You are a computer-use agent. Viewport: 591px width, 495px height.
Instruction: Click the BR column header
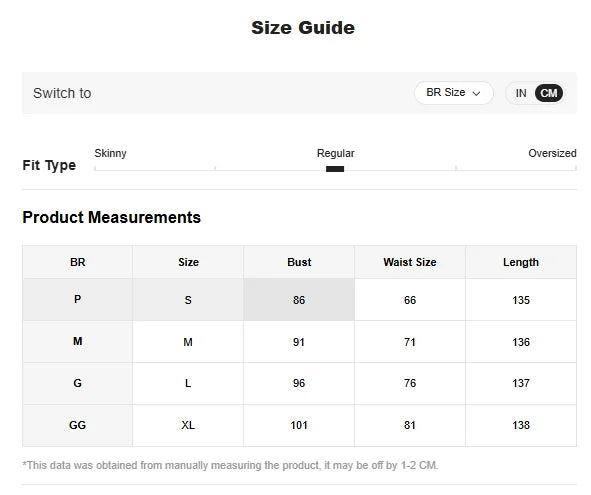point(78,262)
